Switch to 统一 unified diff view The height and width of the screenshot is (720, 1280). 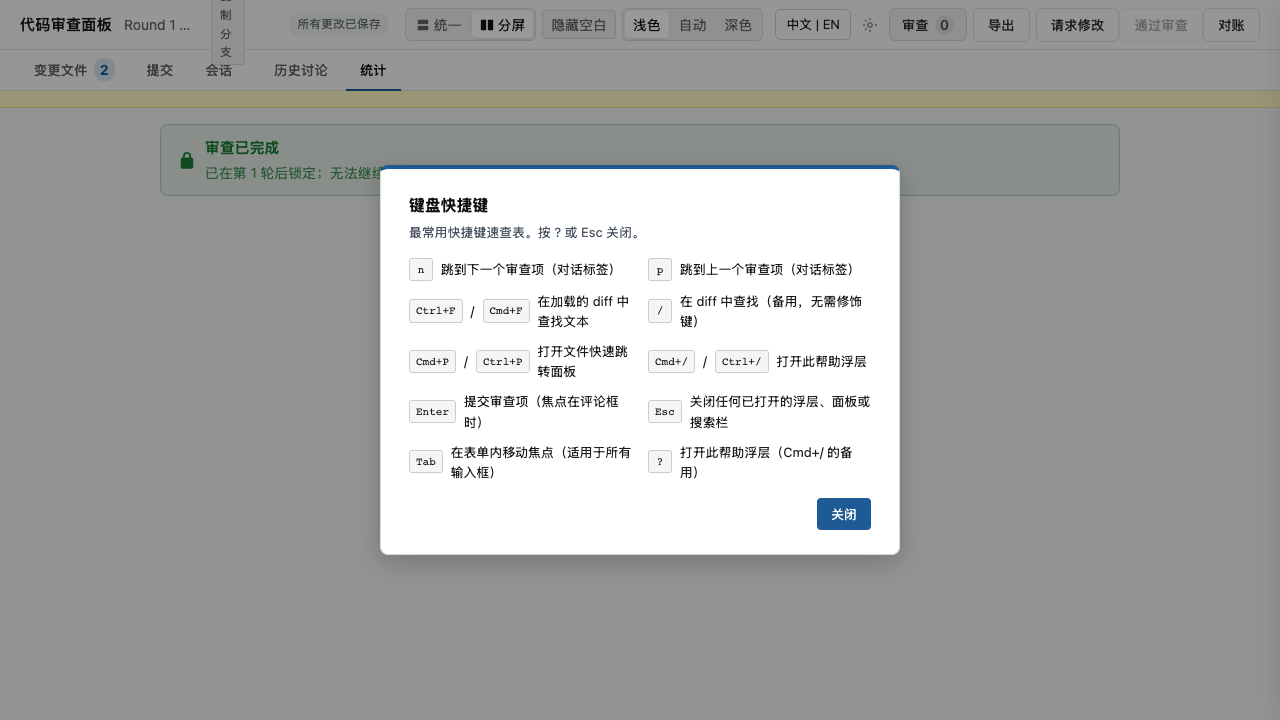[x=438, y=25]
